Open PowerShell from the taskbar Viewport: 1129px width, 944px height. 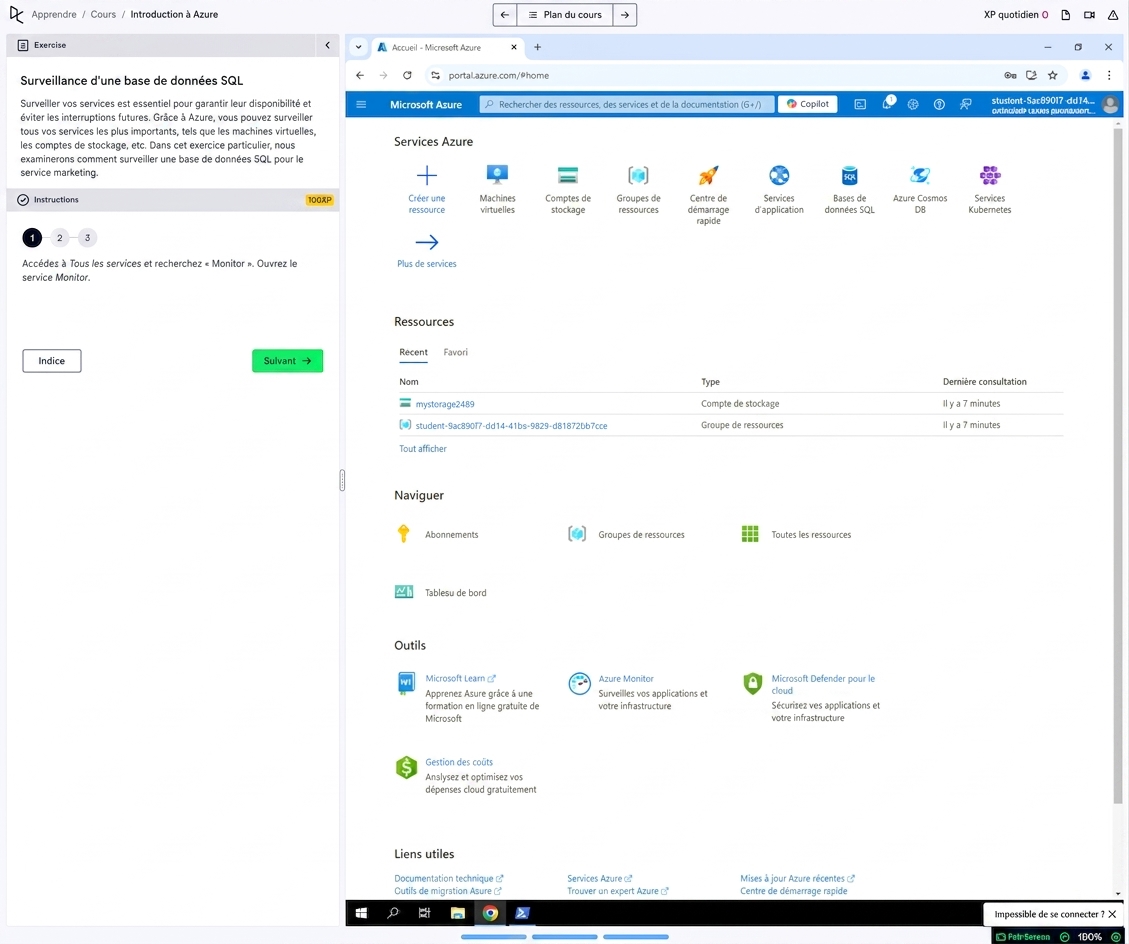click(x=522, y=913)
